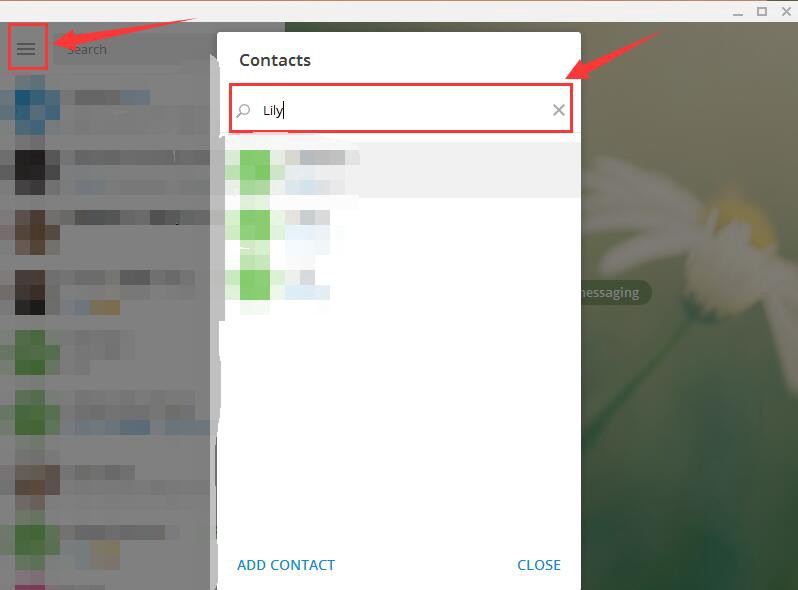Click the Contacts search field containing Lily
This screenshot has height=590, width=798.
(401, 109)
